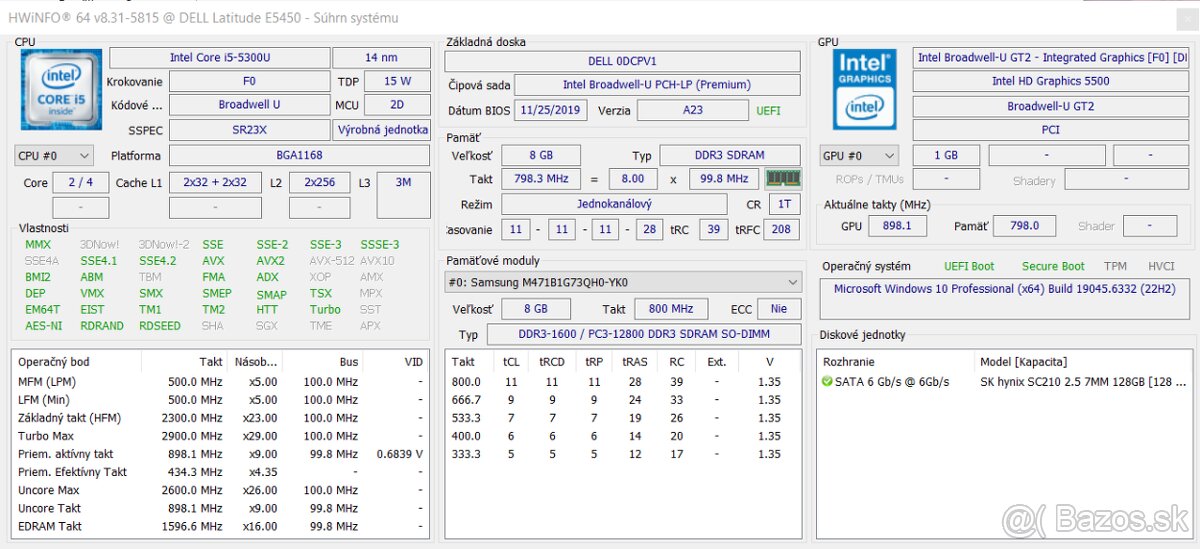Click the green memory module icon
1200x549 pixels.
point(782,179)
